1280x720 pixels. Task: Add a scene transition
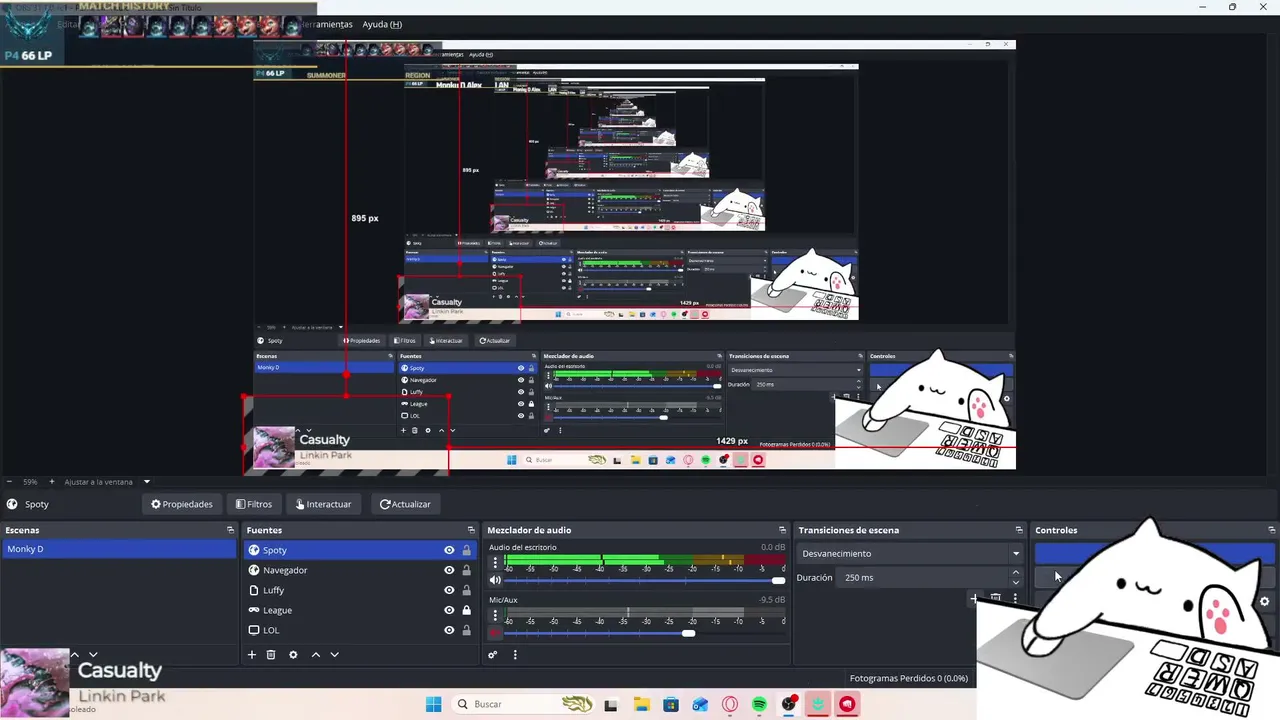pos(973,599)
